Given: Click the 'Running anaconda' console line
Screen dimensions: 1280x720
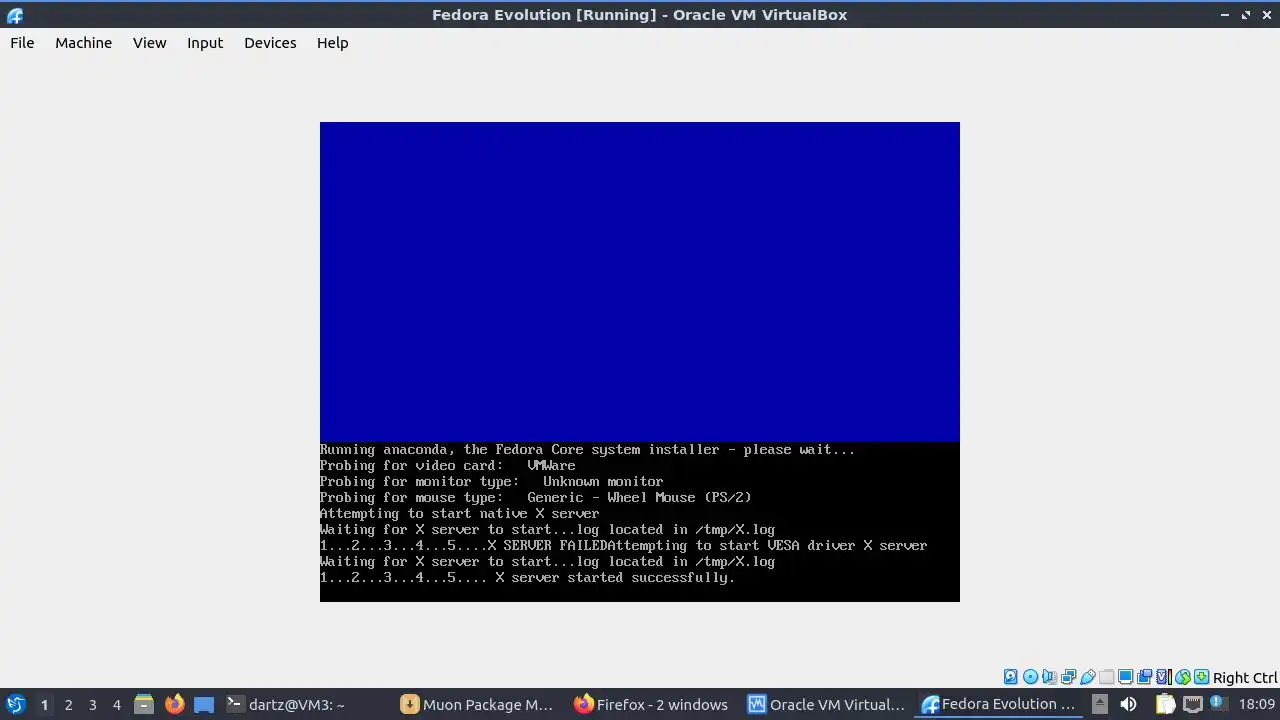Looking at the screenshot, I should point(587,450).
